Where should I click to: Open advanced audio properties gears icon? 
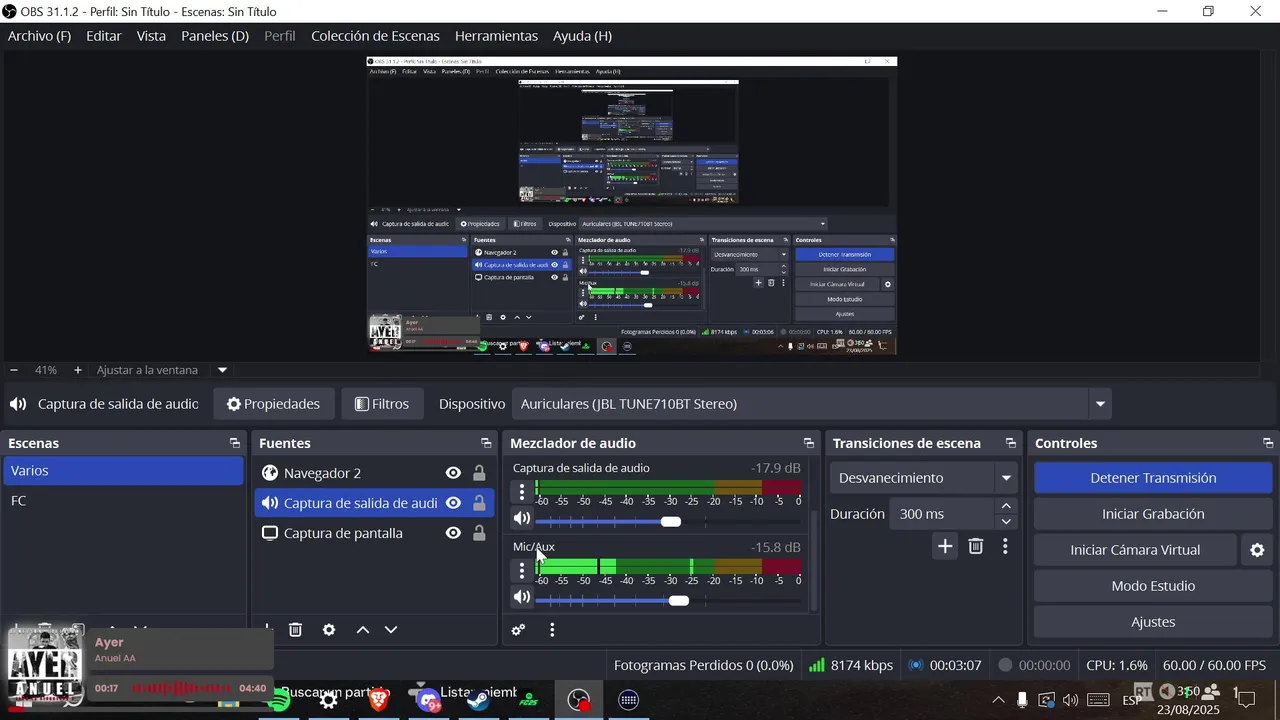518,630
